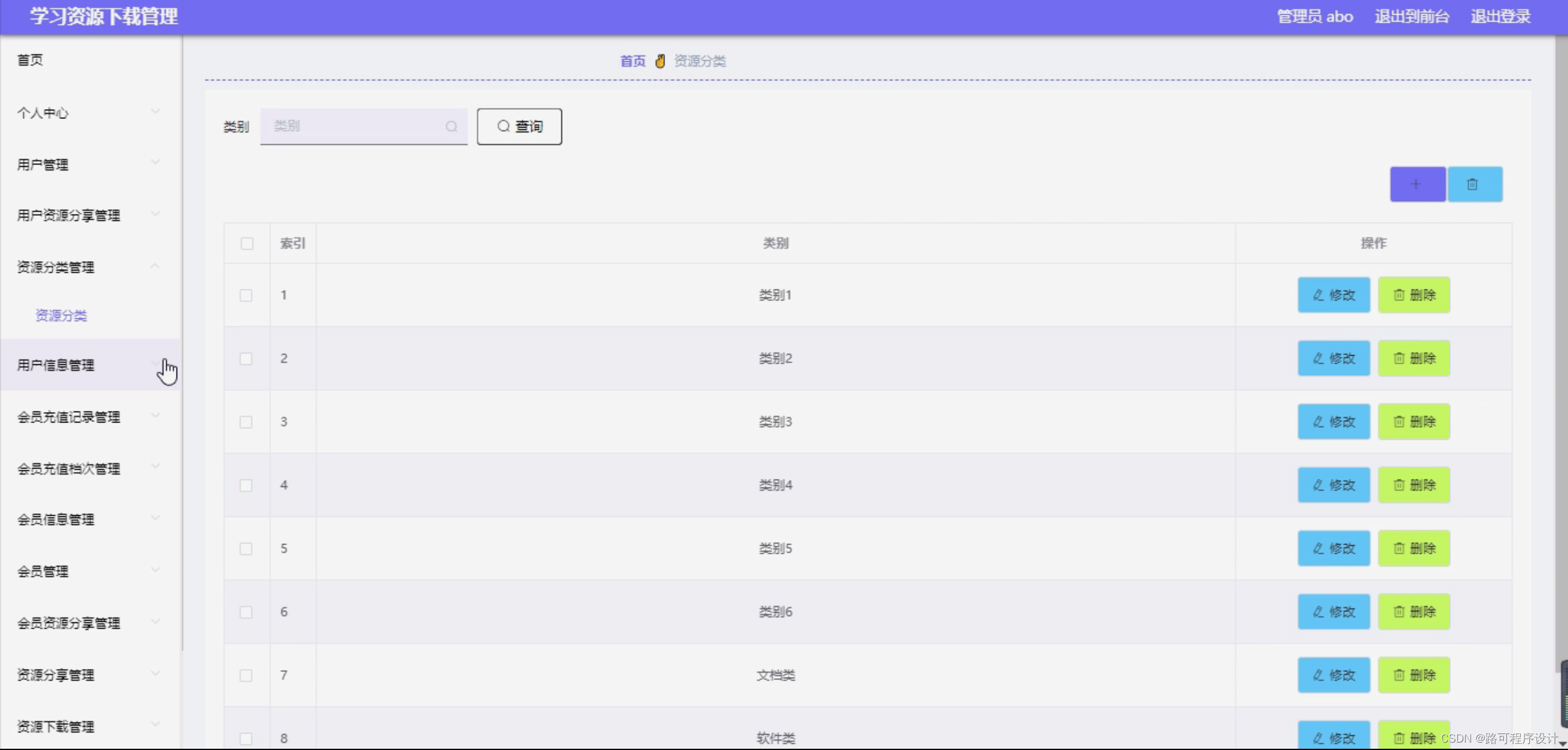The image size is (1568, 750).
Task: Toggle the select-all checkbox in table header
Action: (247, 243)
